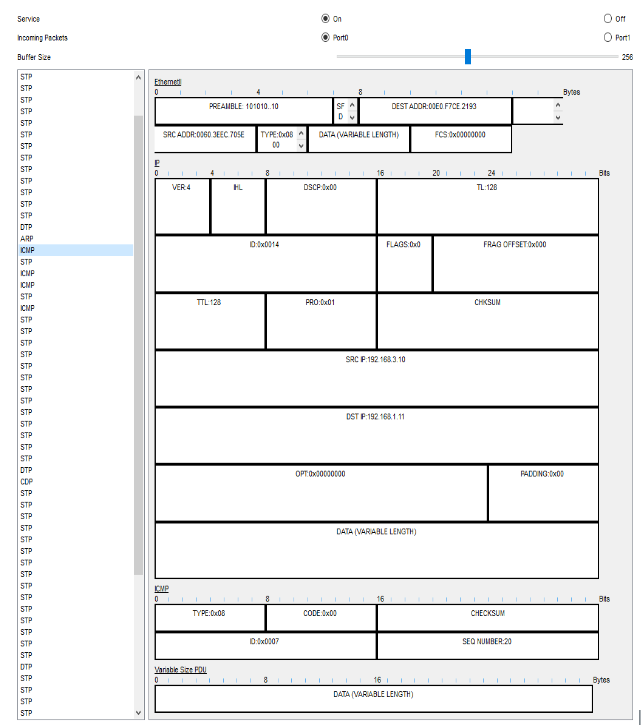Click the Buffer Size slider handle
The height and width of the screenshot is (725, 643).
coord(468,56)
